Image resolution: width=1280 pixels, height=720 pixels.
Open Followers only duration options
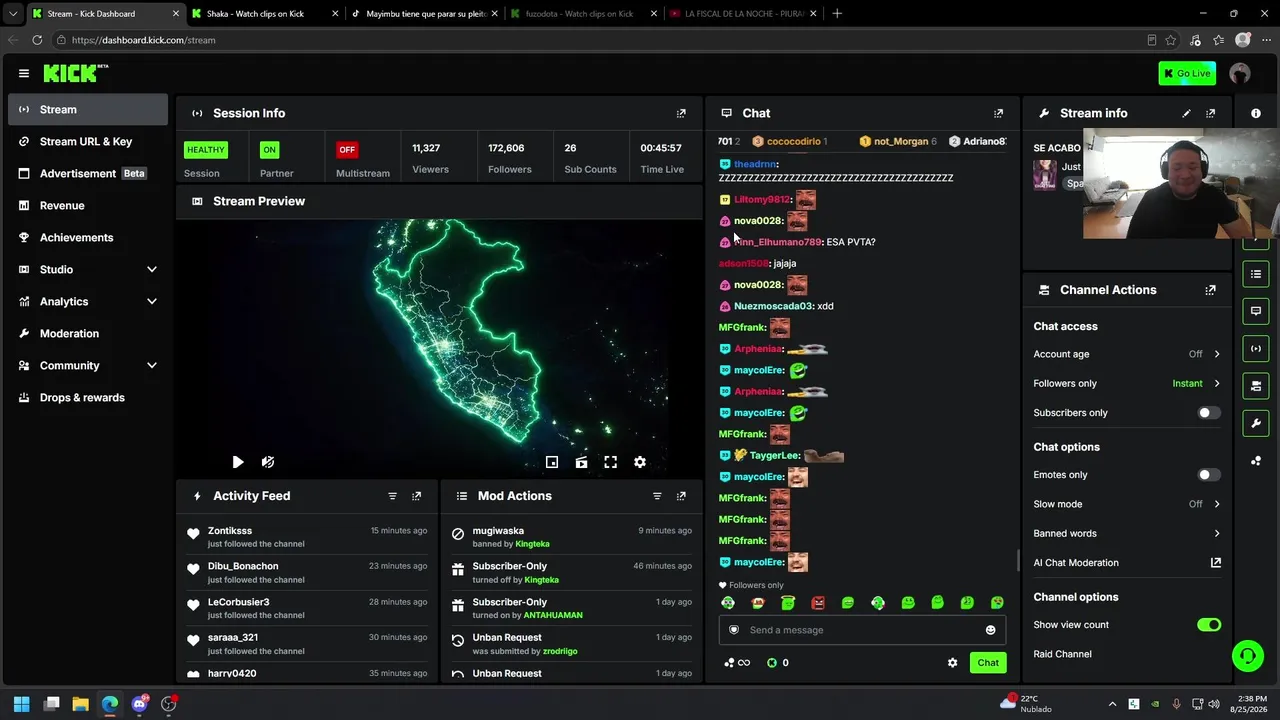(x=1127, y=384)
